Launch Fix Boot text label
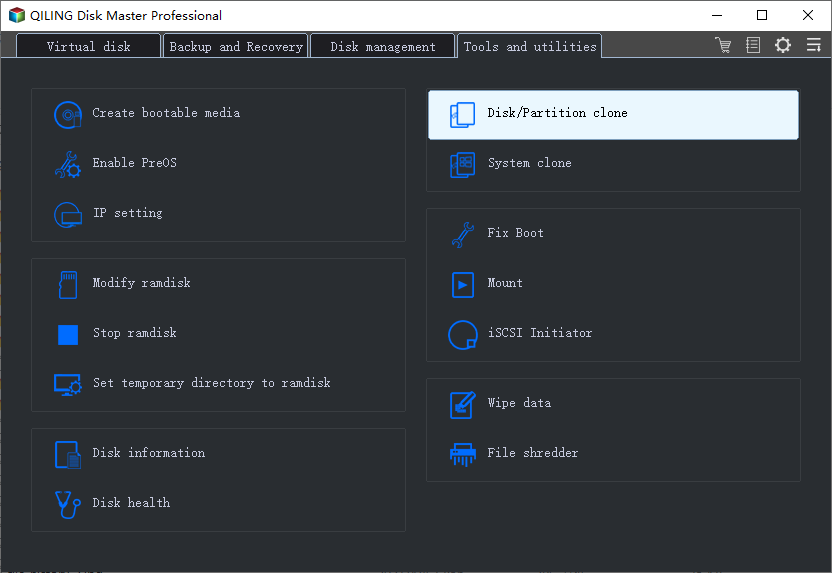This screenshot has height=573, width=832. (516, 233)
